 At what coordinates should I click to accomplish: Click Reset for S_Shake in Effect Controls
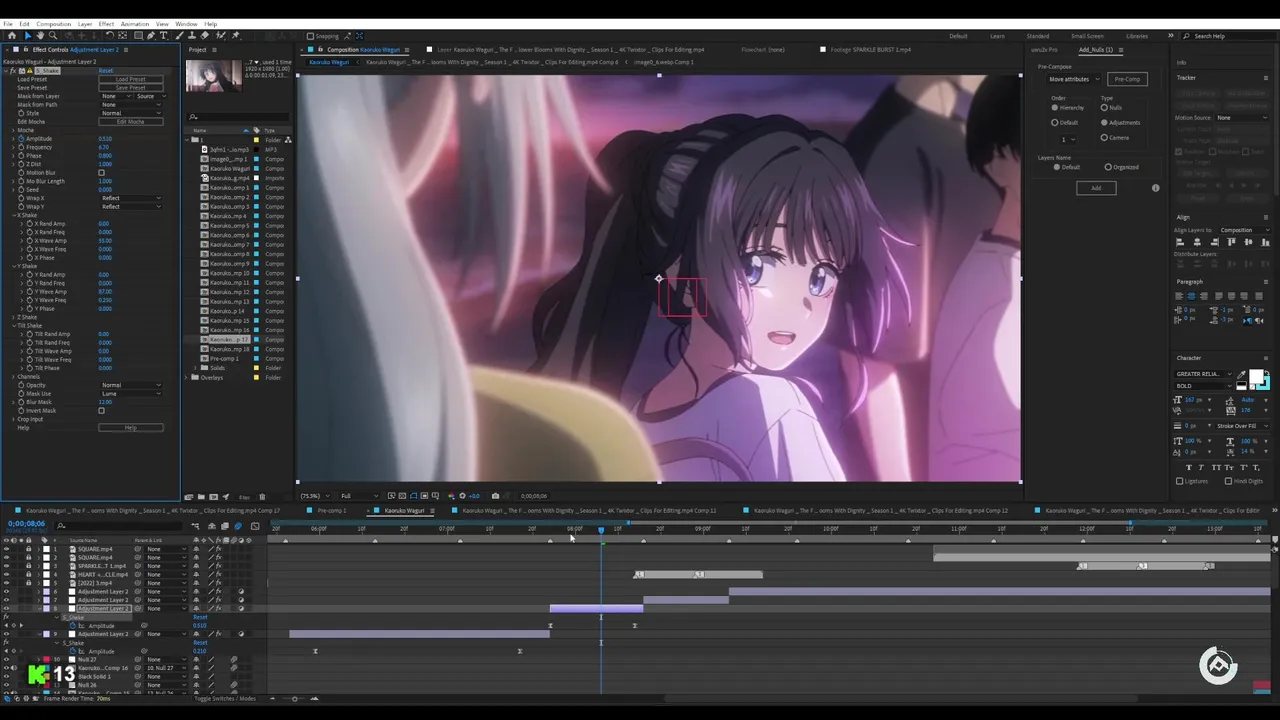106,71
